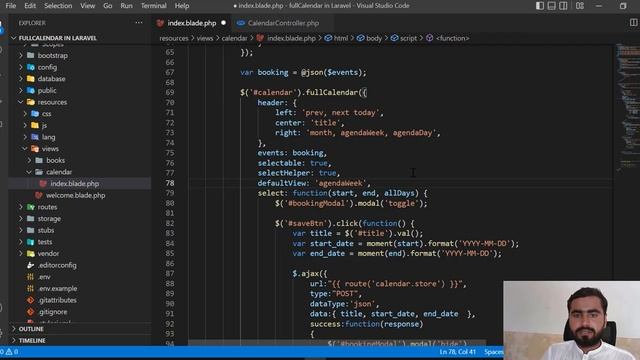Expand the stubs folder

(x=46, y=230)
